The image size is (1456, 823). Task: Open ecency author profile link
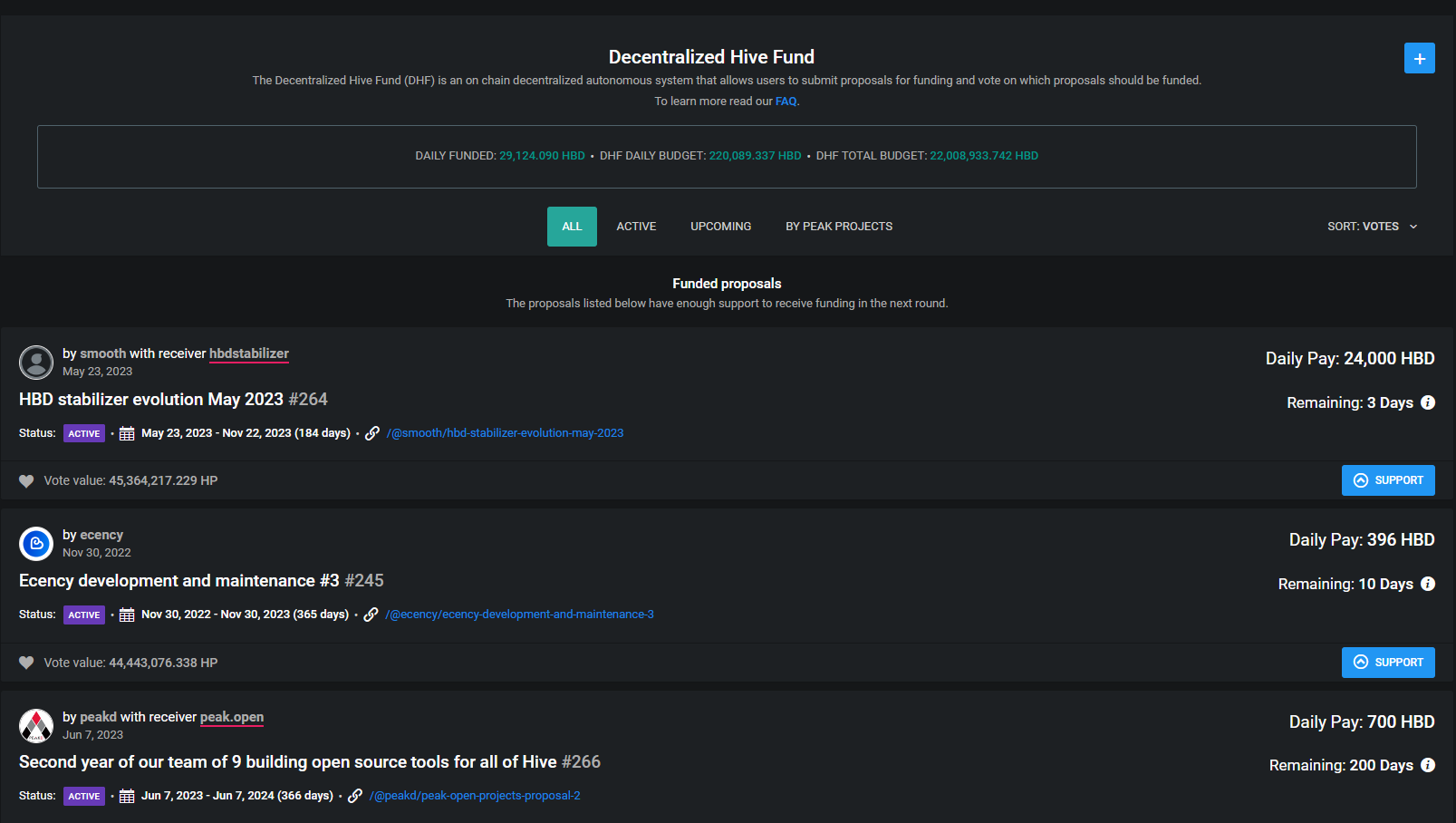[x=101, y=535]
